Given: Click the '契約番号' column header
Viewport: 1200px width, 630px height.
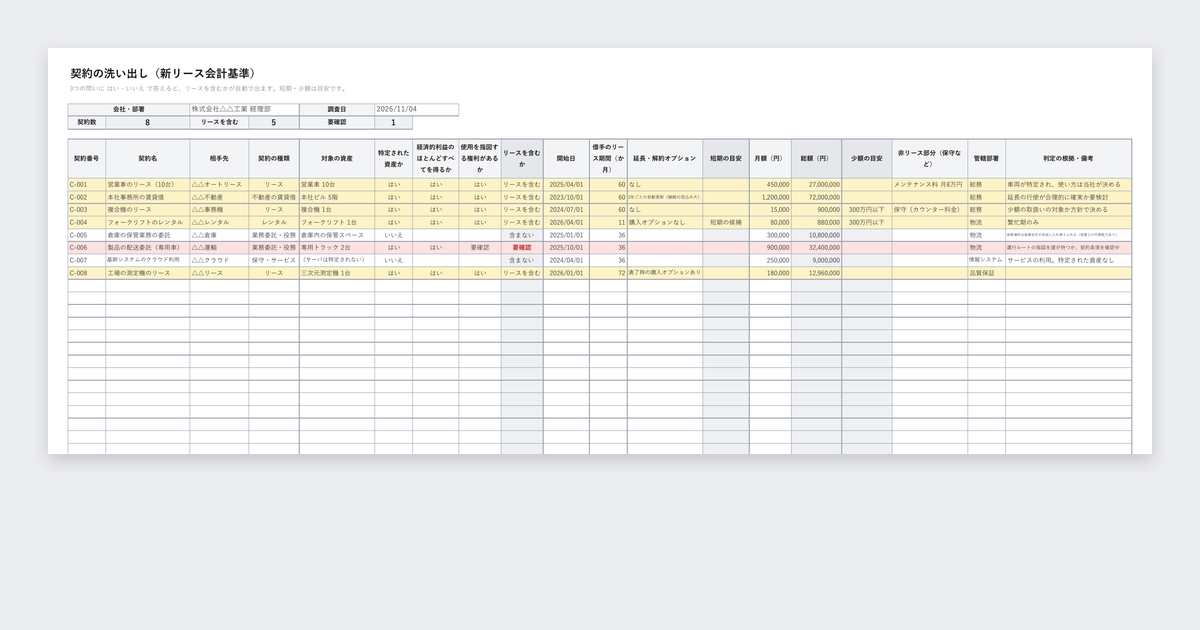Looking at the screenshot, I should point(87,158).
